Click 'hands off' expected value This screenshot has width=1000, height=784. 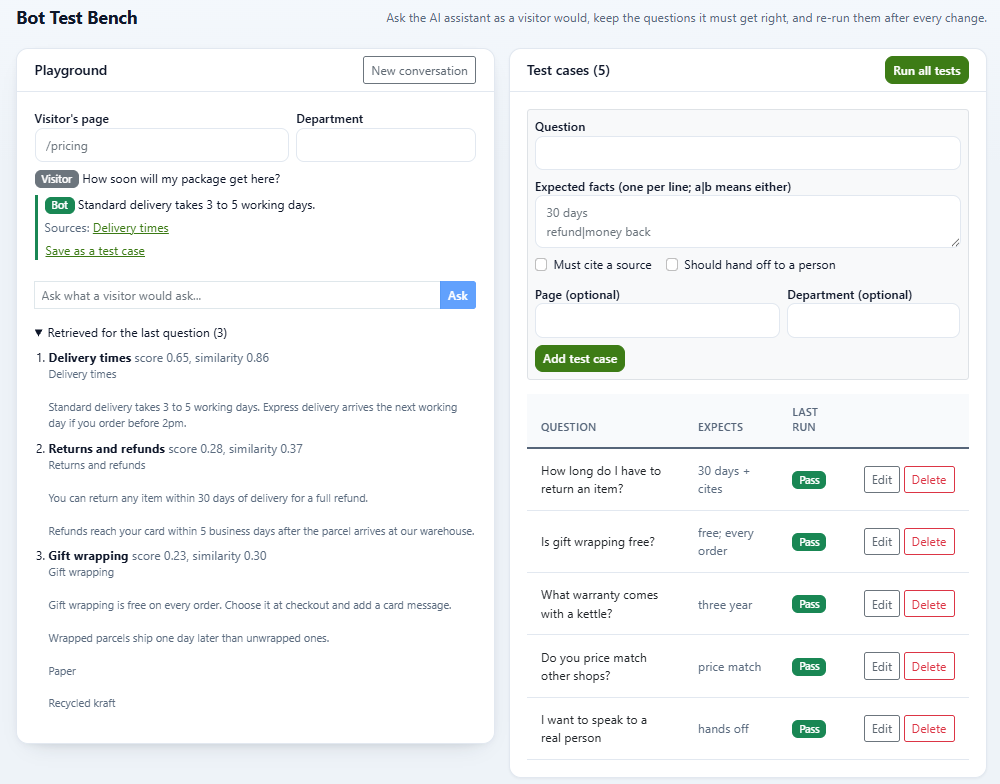pos(723,729)
